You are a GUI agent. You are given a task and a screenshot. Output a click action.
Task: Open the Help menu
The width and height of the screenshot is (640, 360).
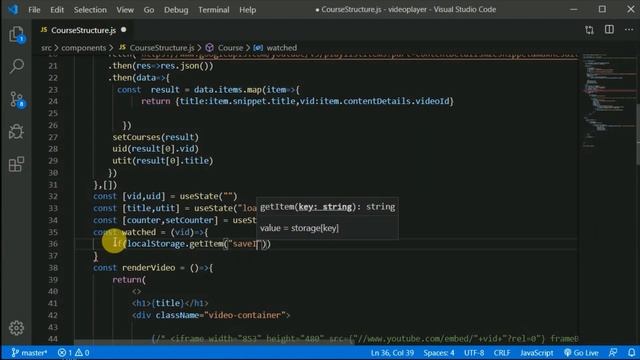[x=247, y=9]
